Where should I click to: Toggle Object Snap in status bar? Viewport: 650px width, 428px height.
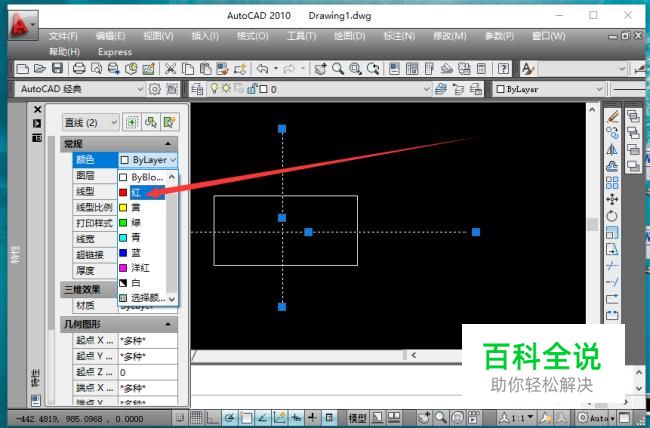246,418
